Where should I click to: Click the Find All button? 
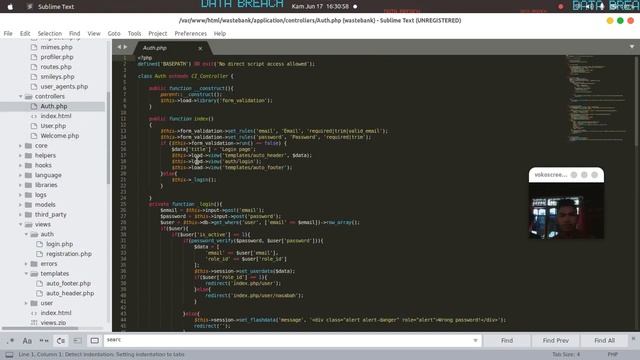click(604, 340)
